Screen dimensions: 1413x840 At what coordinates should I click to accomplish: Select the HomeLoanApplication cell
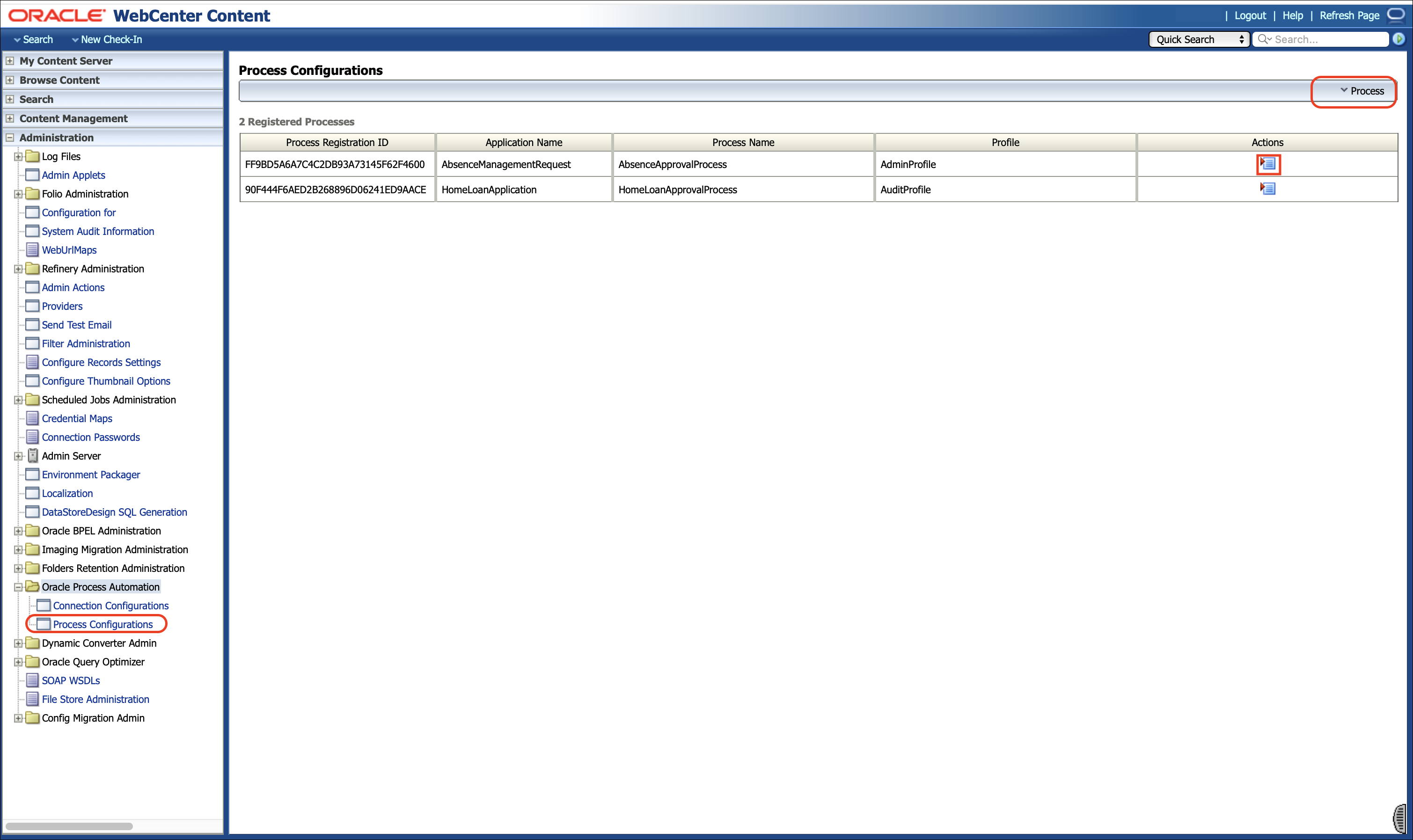click(x=524, y=189)
